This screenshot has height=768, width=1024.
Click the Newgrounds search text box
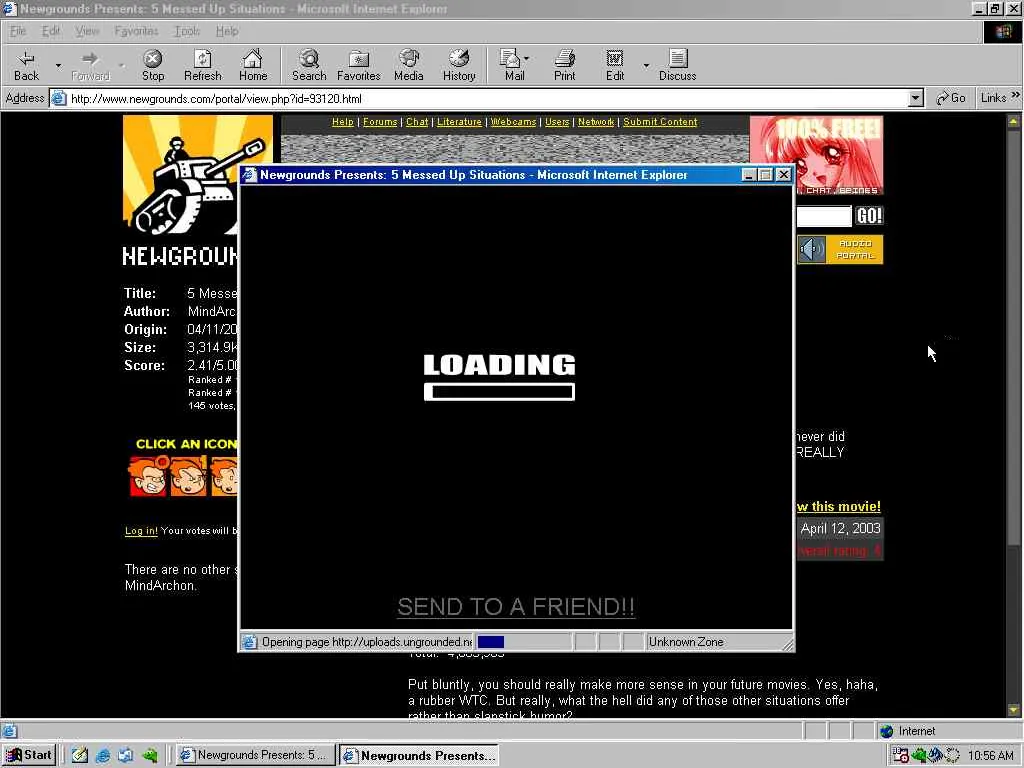click(824, 216)
